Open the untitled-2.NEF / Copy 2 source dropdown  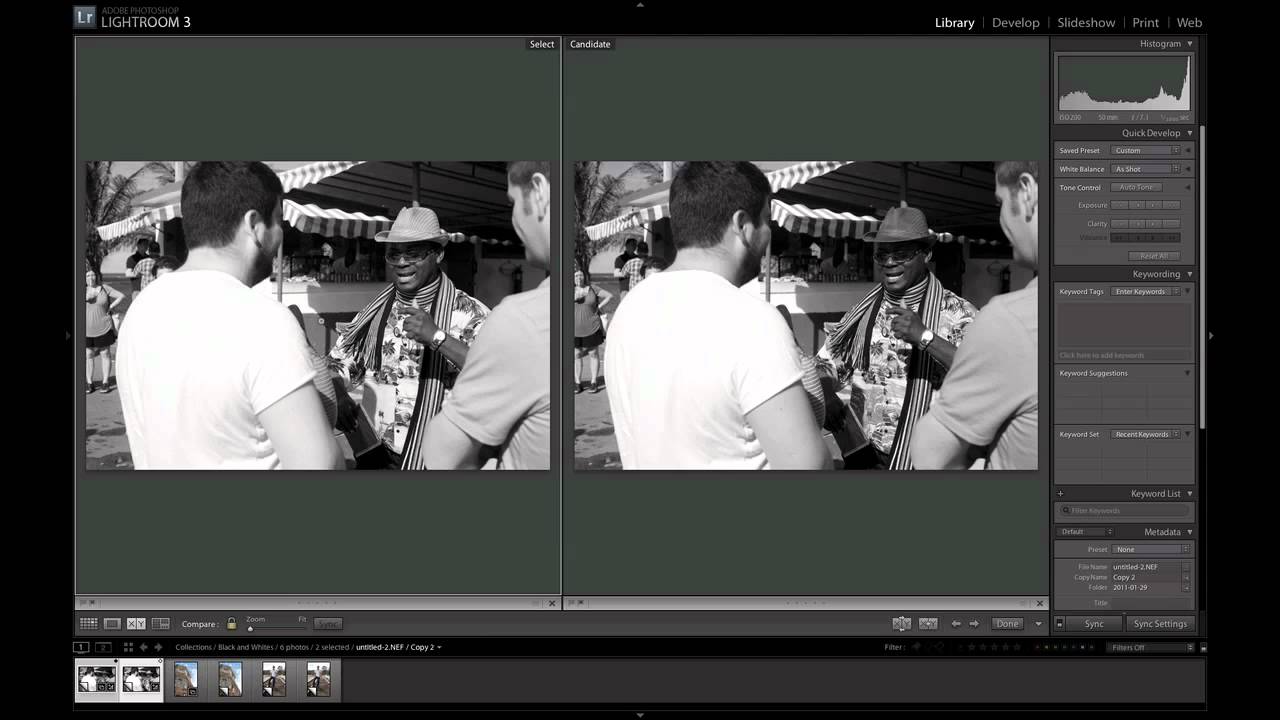(399, 647)
